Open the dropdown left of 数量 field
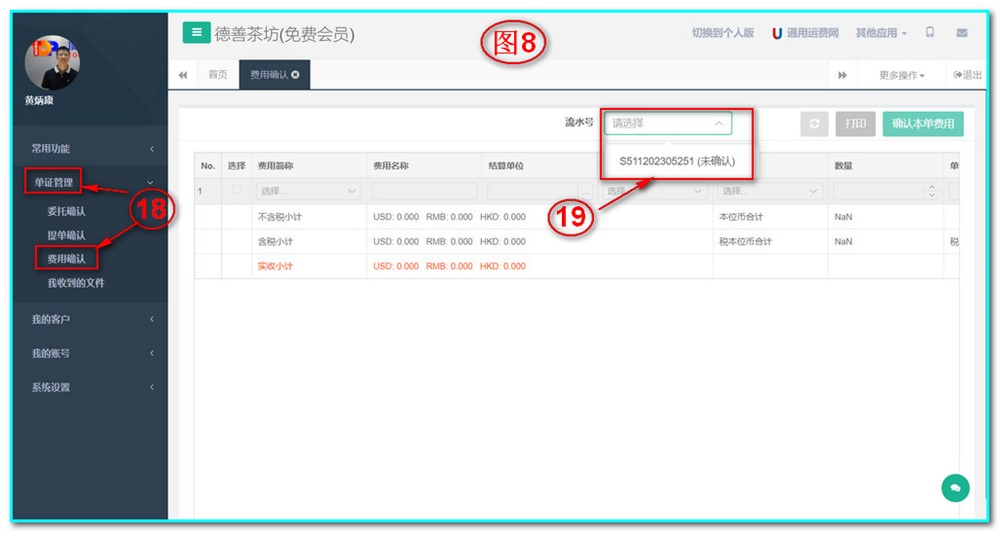The width and height of the screenshot is (1000, 533). 769,191
